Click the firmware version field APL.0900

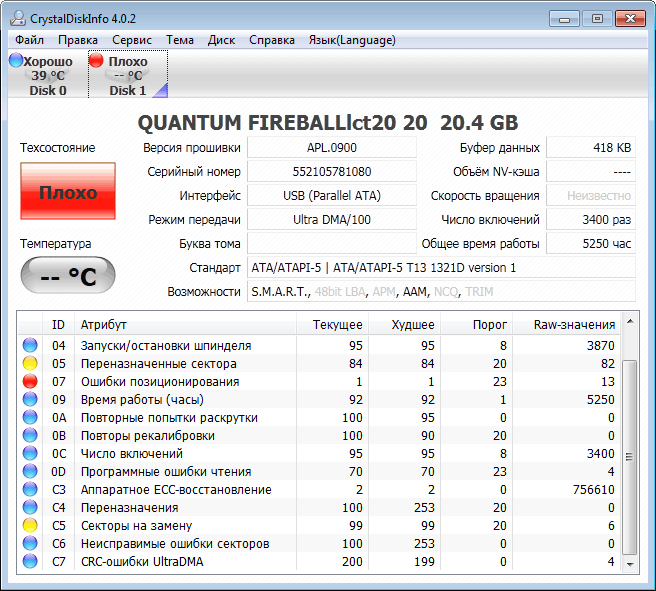coord(332,148)
